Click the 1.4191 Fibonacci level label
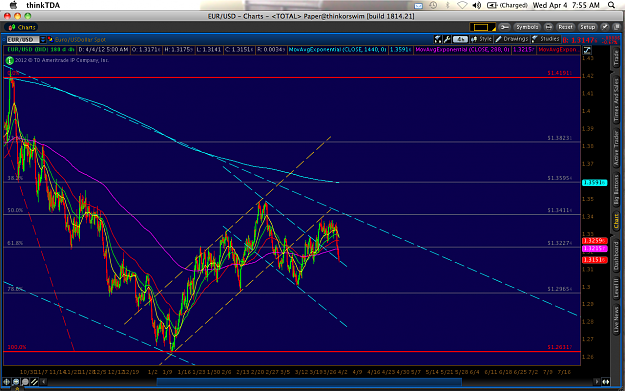This screenshot has height=391, width=625. (x=560, y=73)
